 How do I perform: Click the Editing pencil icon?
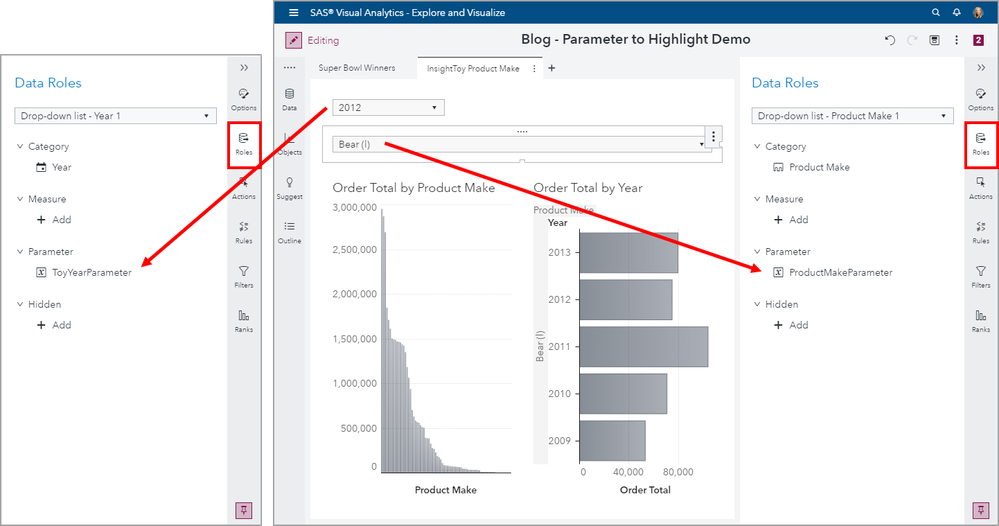point(293,40)
